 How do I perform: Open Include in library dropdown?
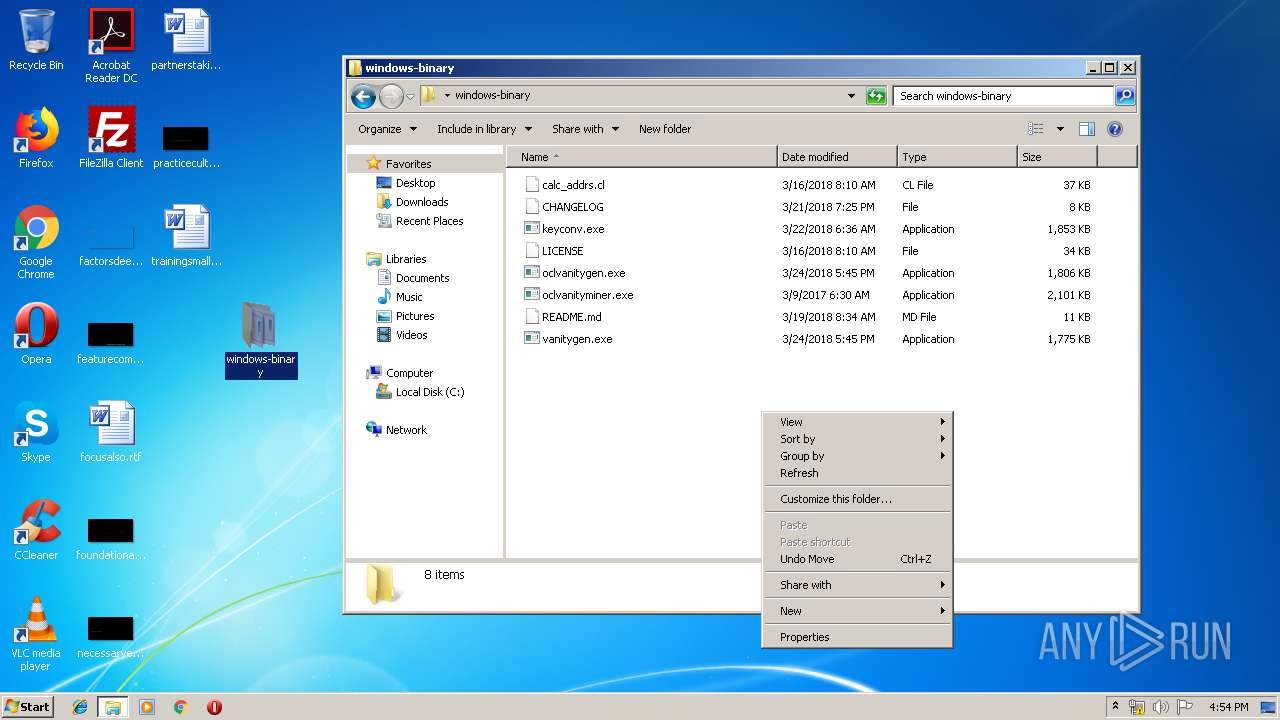[x=485, y=129]
